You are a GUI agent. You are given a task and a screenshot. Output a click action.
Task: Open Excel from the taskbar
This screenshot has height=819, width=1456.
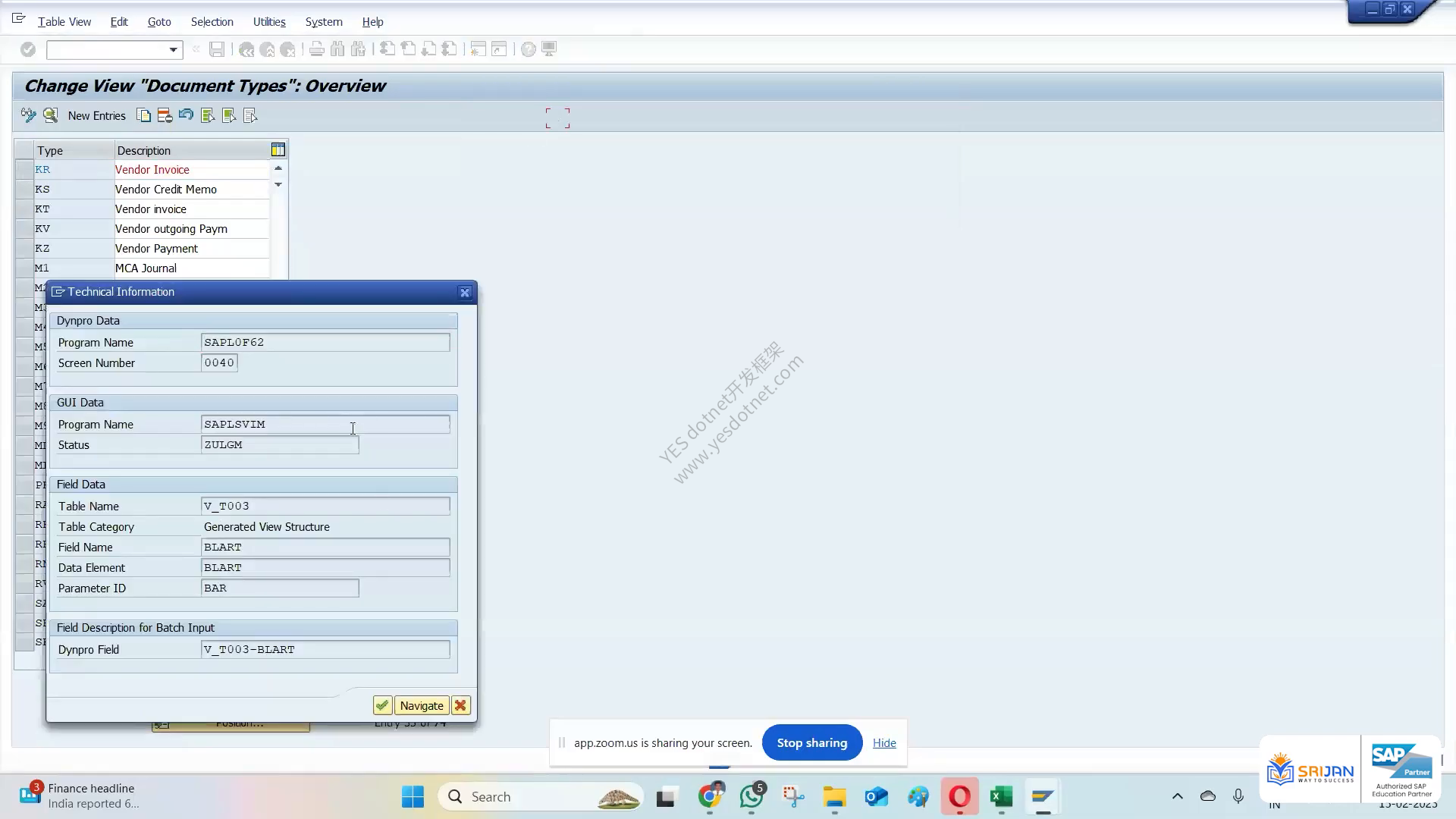[1001, 797]
